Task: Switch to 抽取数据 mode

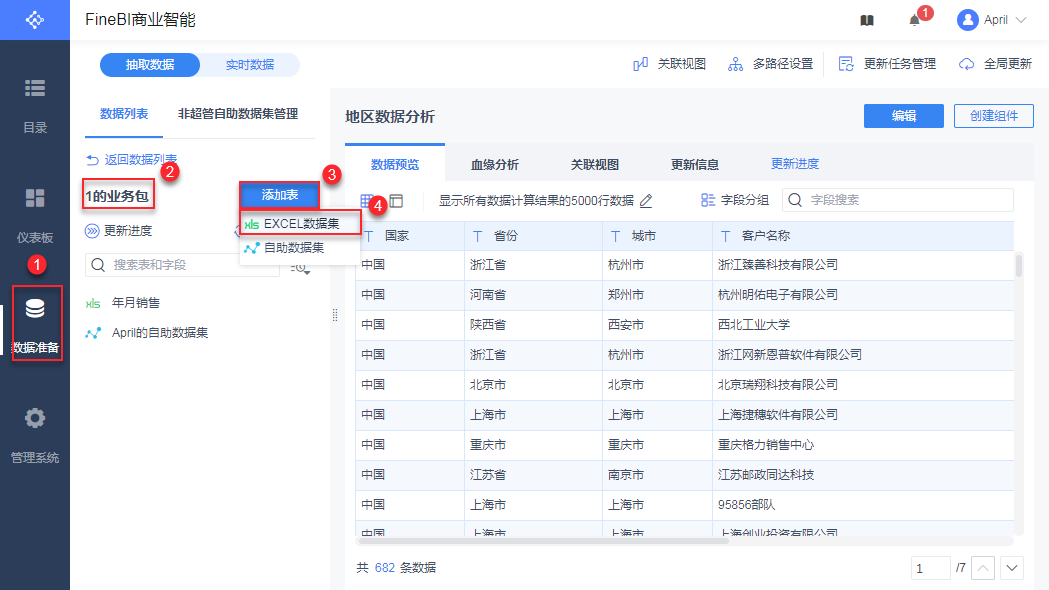Action: click(x=150, y=65)
